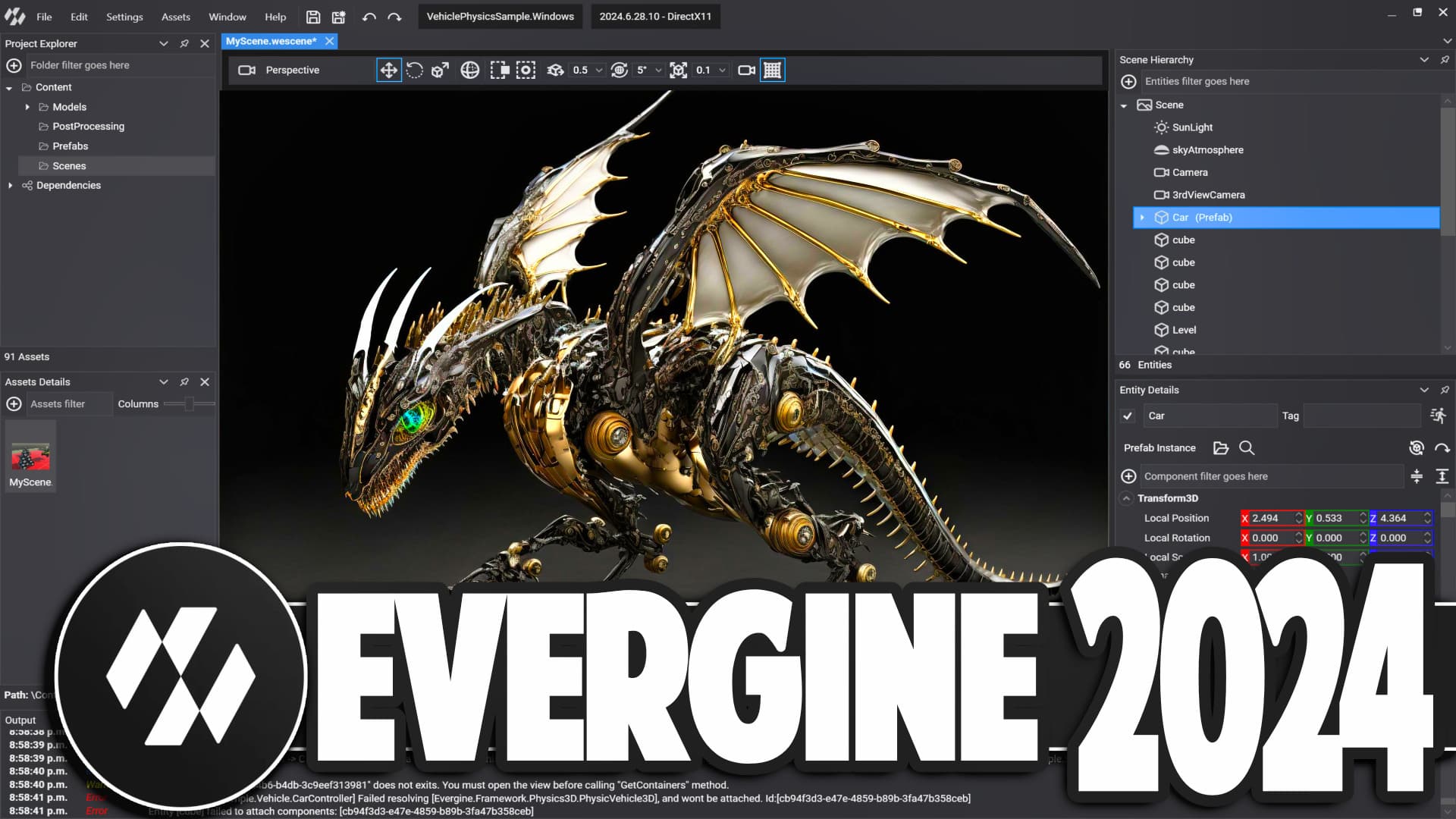
Task: Activate the Rotate tool in the viewport toolbar
Action: pos(414,70)
